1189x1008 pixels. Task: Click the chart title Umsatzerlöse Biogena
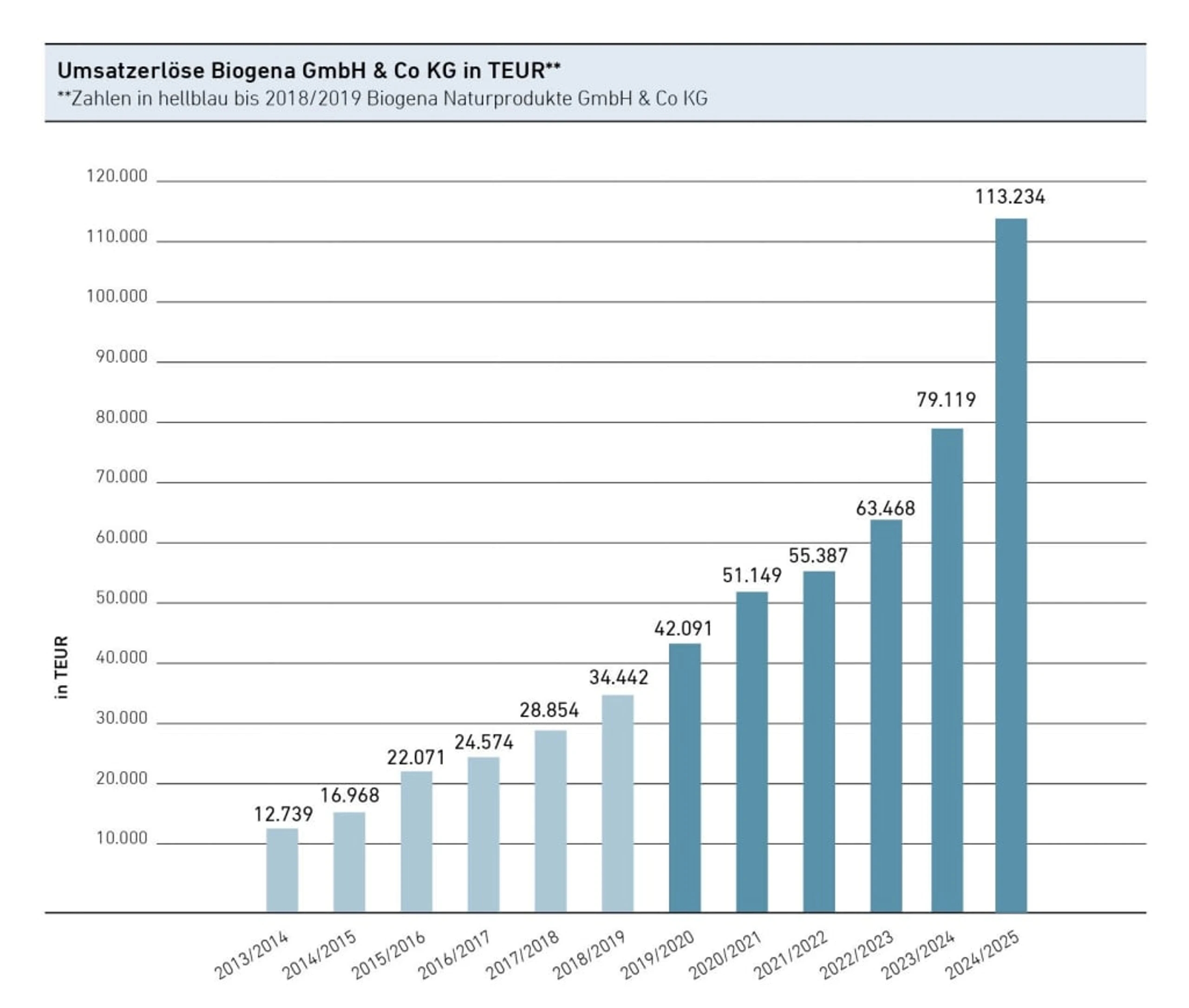(308, 71)
